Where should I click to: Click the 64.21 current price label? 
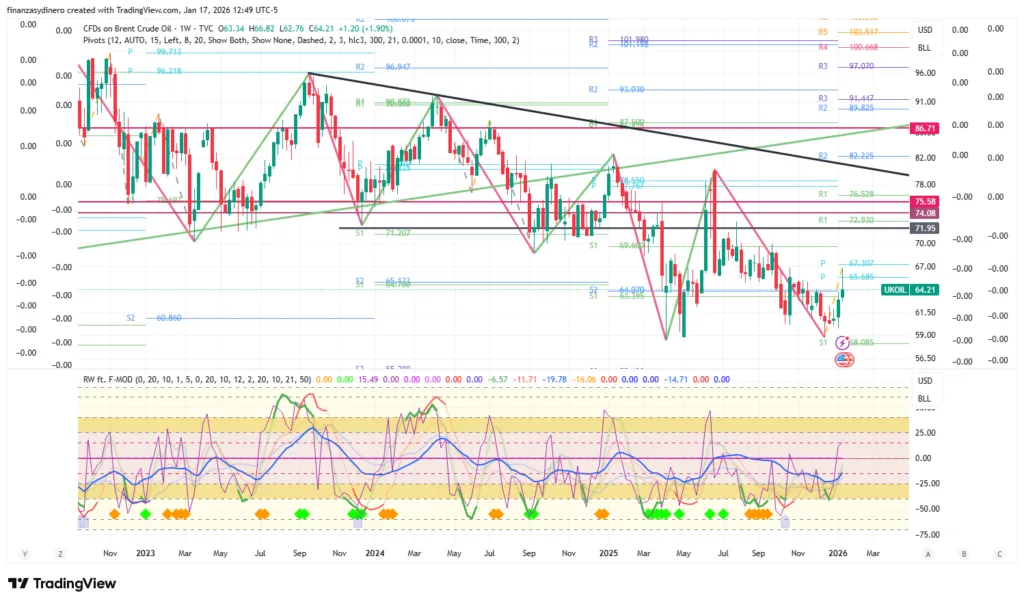pyautogui.click(x=926, y=290)
